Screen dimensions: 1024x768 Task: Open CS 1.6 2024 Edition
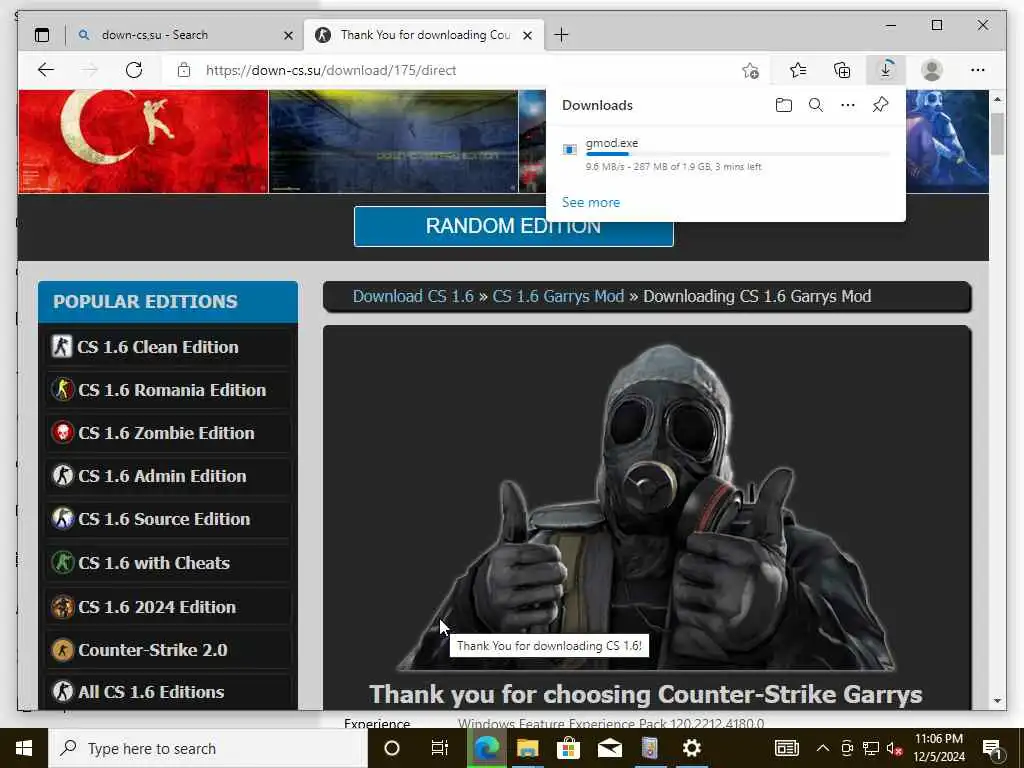[168, 607]
